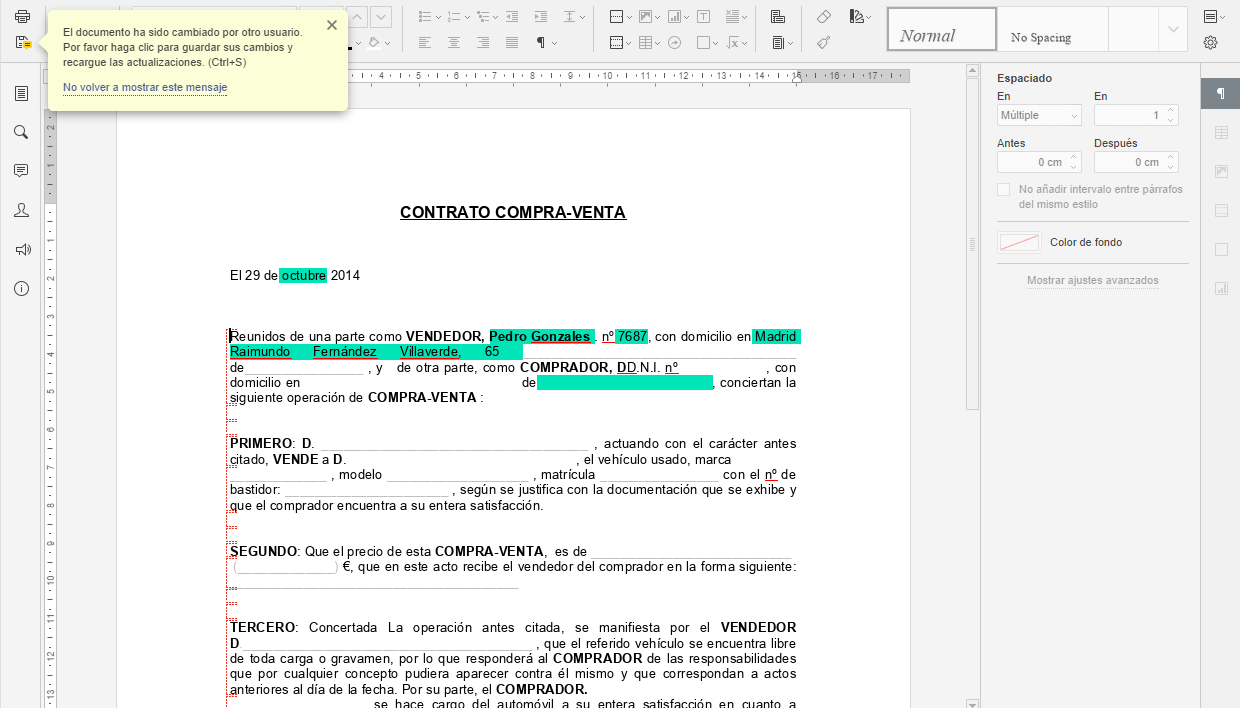Toggle paragraph settings tab in right sidebar
1240x708 pixels.
tap(1220, 93)
